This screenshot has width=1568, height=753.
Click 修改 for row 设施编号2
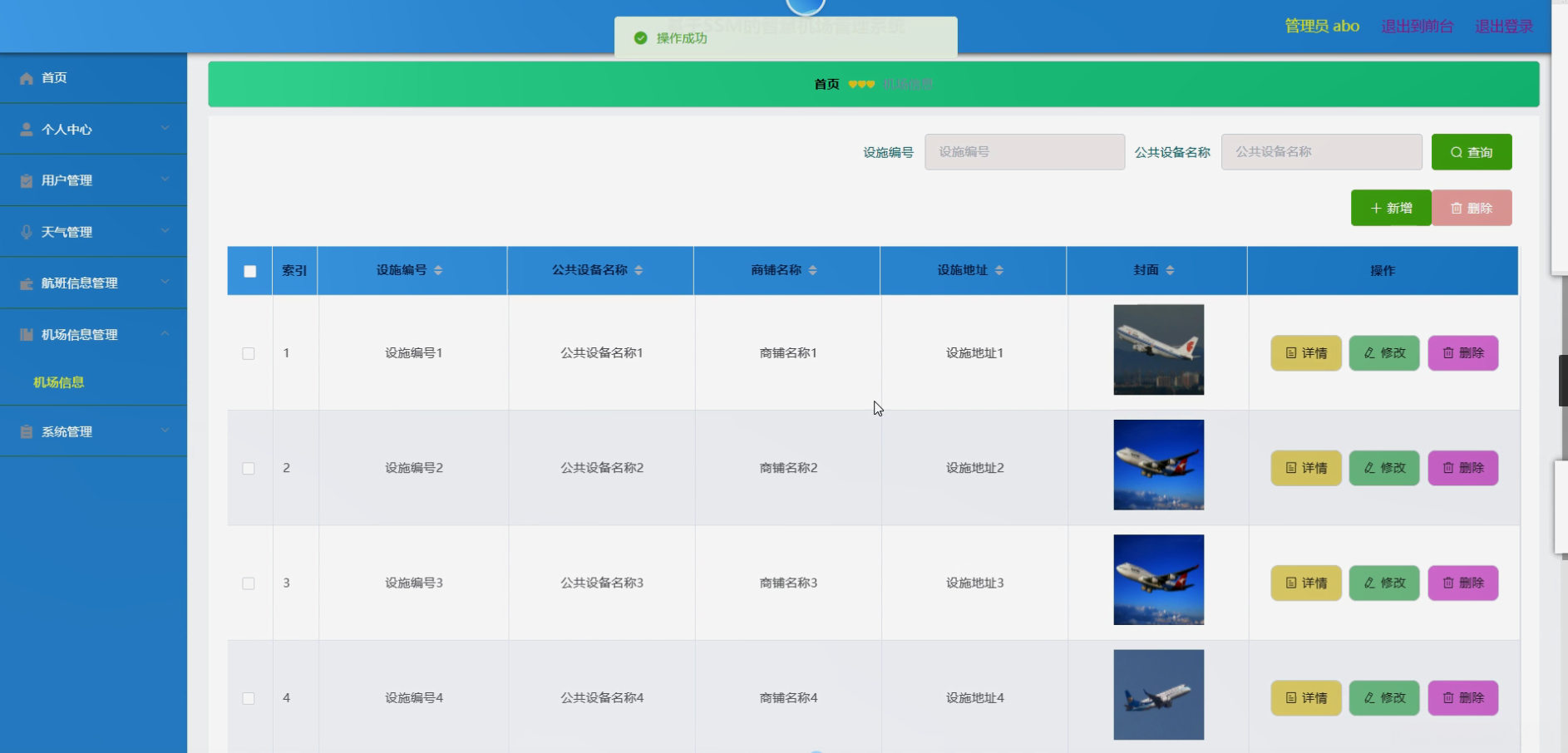coord(1384,468)
